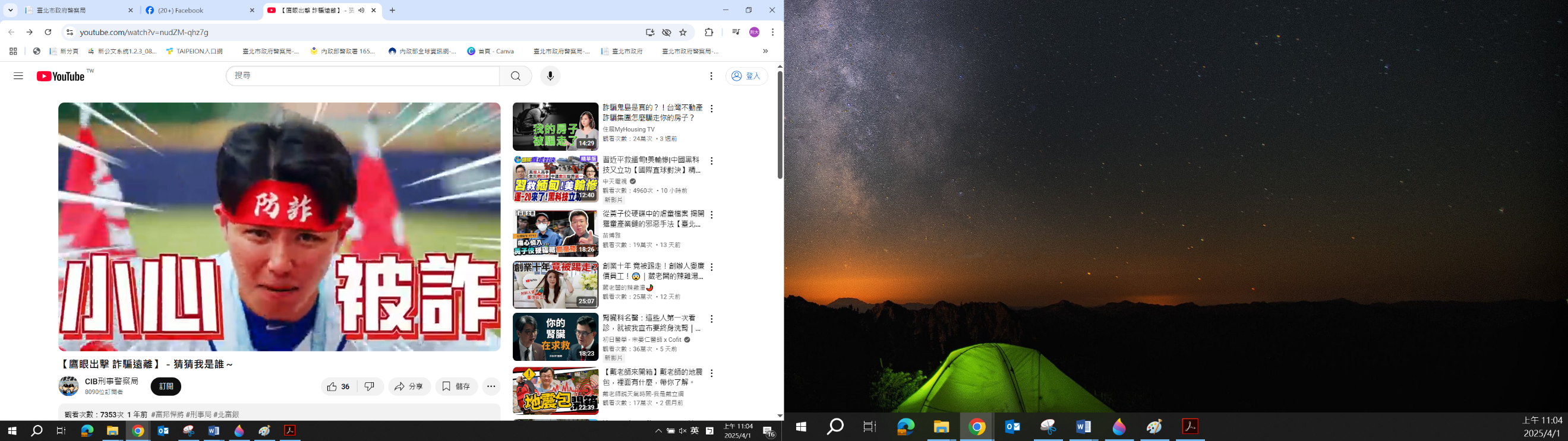The width and height of the screenshot is (1568, 441).
Task: Open YouTube settings three-dot menu beside 登入
Action: [711, 76]
